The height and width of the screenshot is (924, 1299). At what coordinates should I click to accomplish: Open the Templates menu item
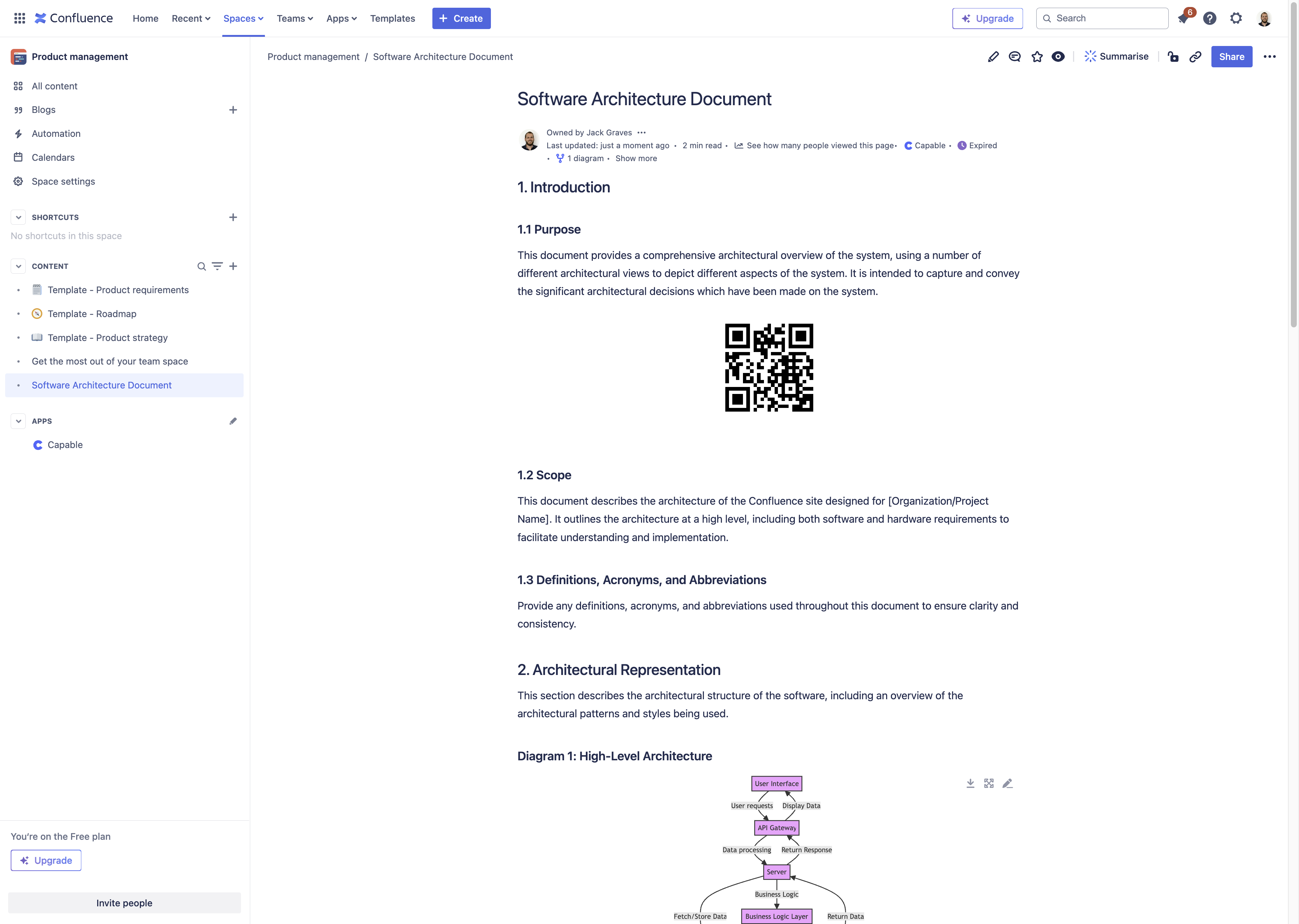tap(392, 18)
